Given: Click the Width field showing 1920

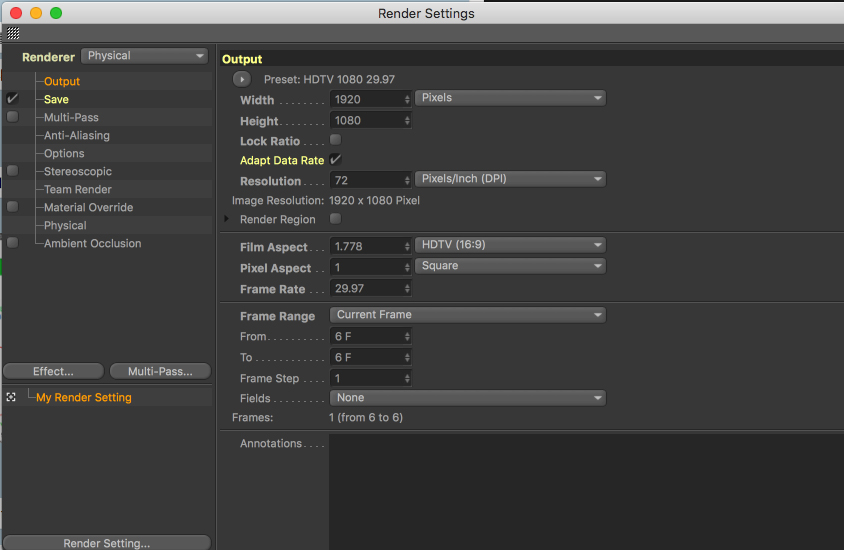Looking at the screenshot, I should [370, 100].
